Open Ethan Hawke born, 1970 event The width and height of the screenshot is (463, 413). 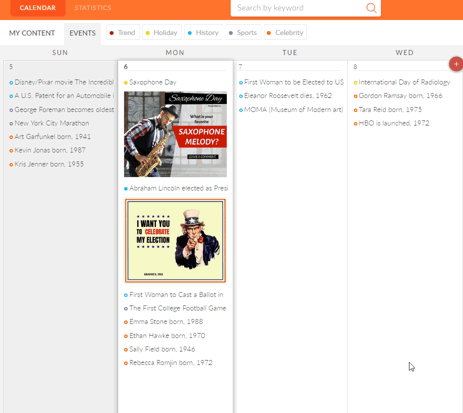coord(164,336)
